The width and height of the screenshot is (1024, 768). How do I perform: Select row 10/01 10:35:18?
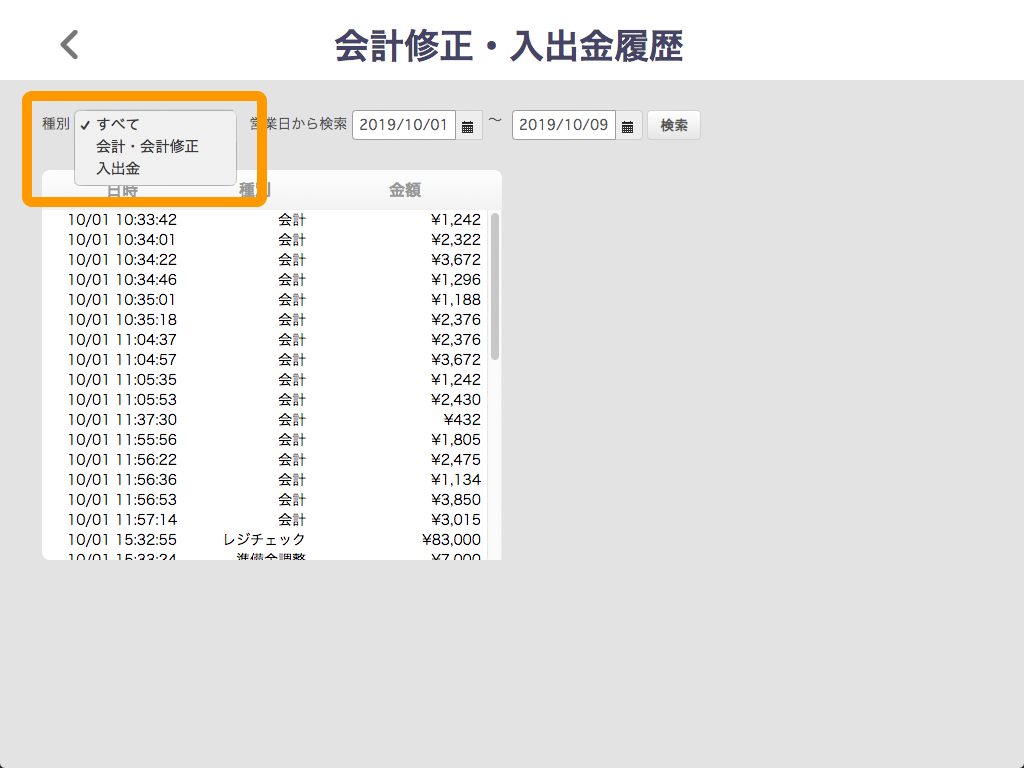pos(264,320)
